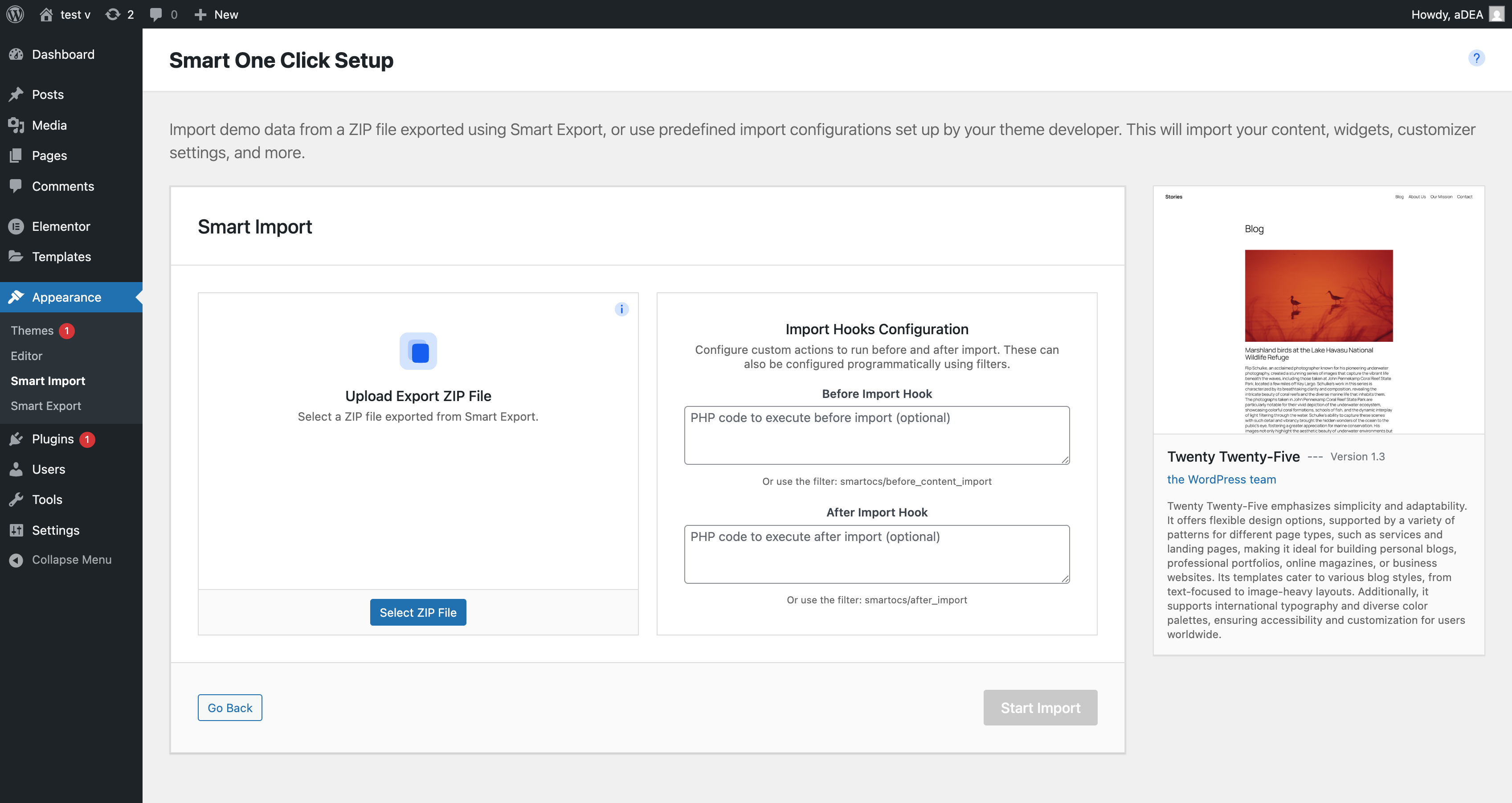Go to Smart Export submenu item
This screenshot has height=803, width=1512.
point(46,406)
